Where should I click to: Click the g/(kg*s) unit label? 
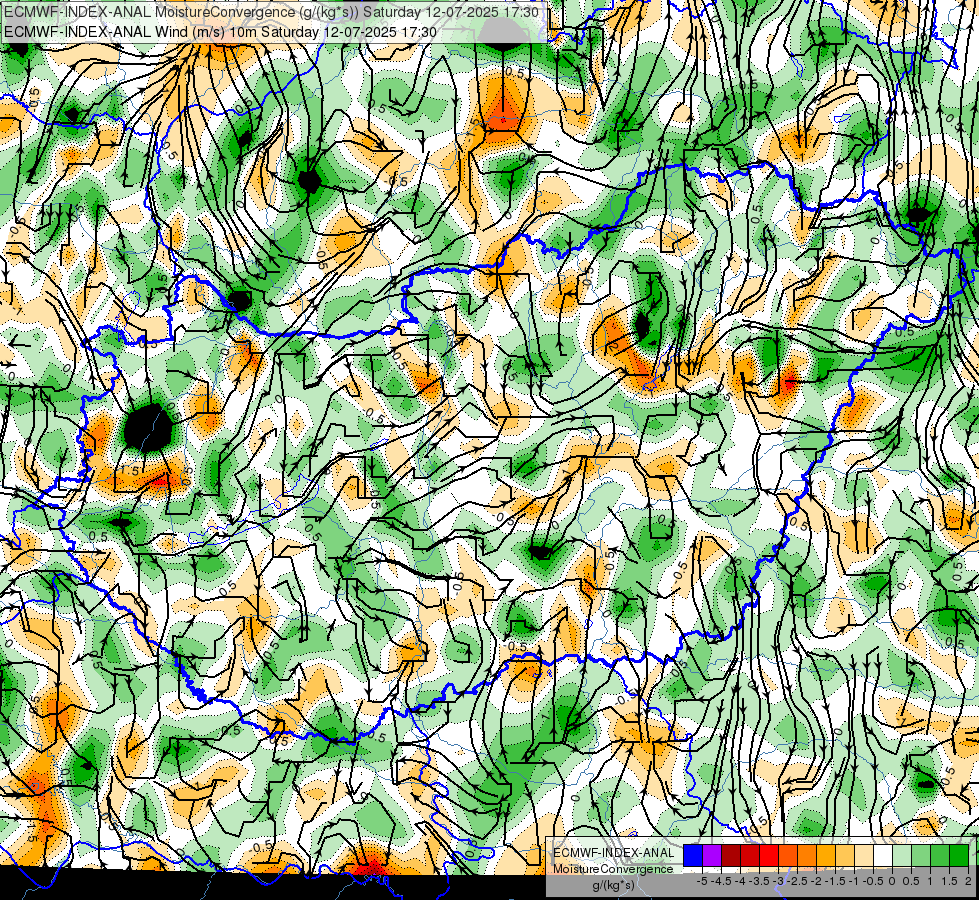pos(614,885)
